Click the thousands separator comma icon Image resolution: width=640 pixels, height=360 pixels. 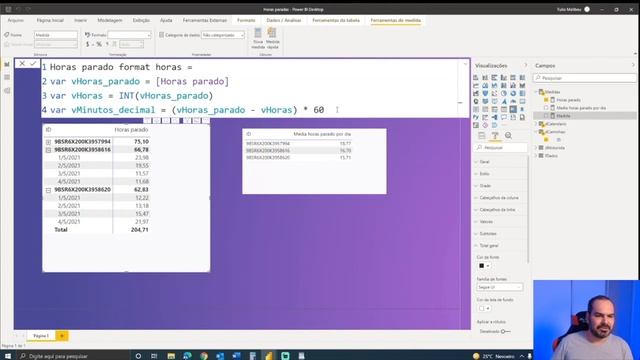tap(107, 44)
